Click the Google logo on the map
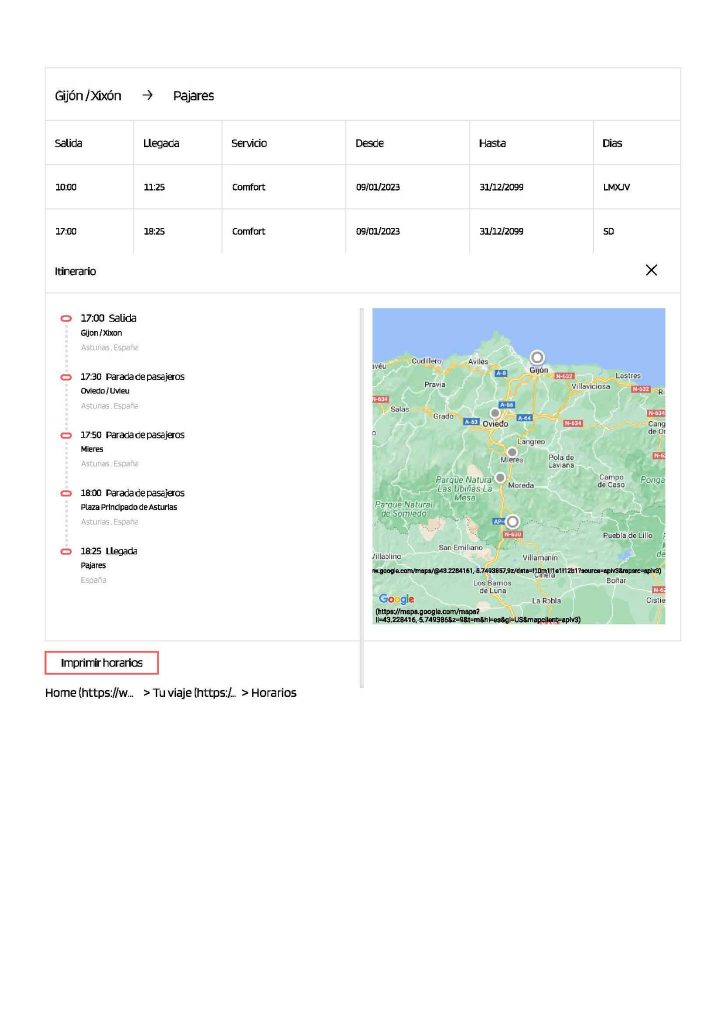Image resolution: width=724 pixels, height=1024 pixels. coord(396,599)
